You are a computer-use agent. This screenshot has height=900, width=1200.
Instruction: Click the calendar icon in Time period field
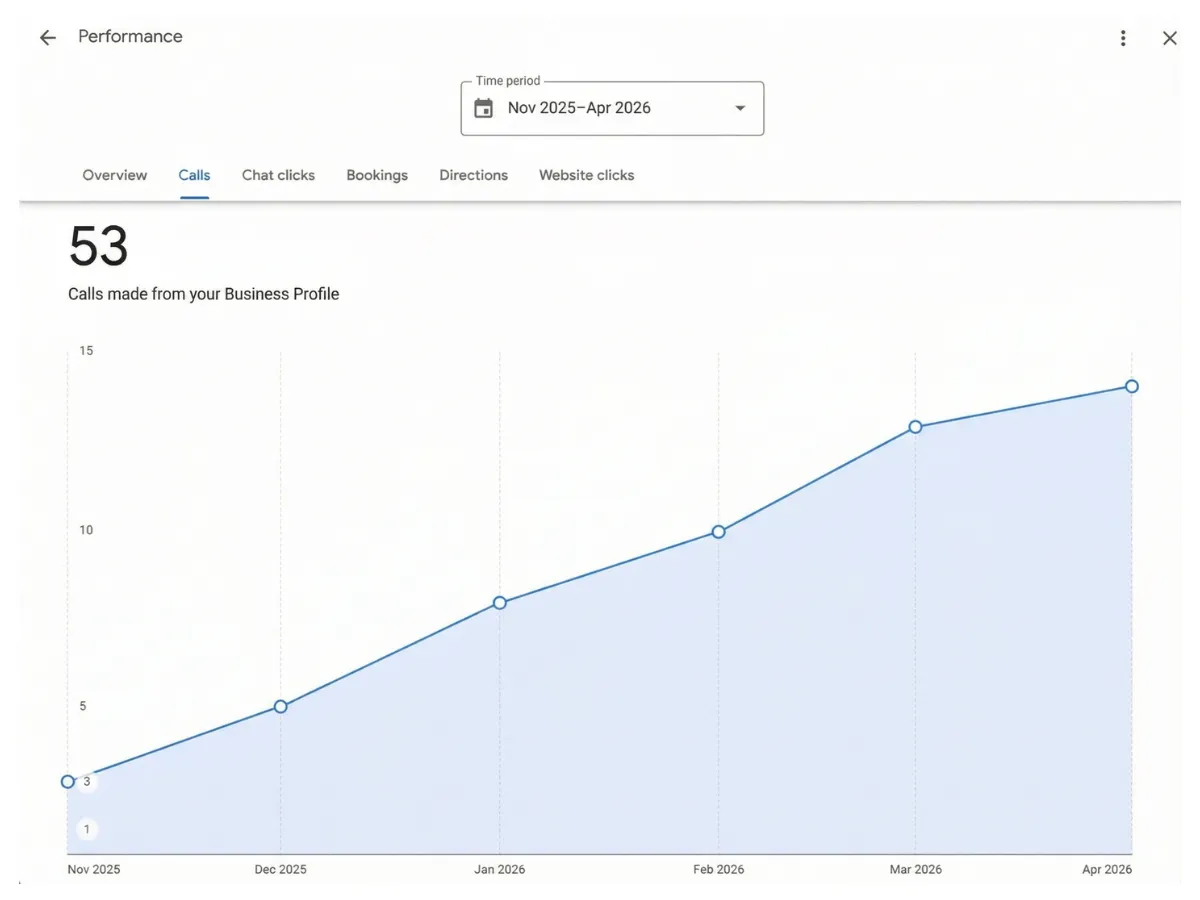click(x=483, y=107)
